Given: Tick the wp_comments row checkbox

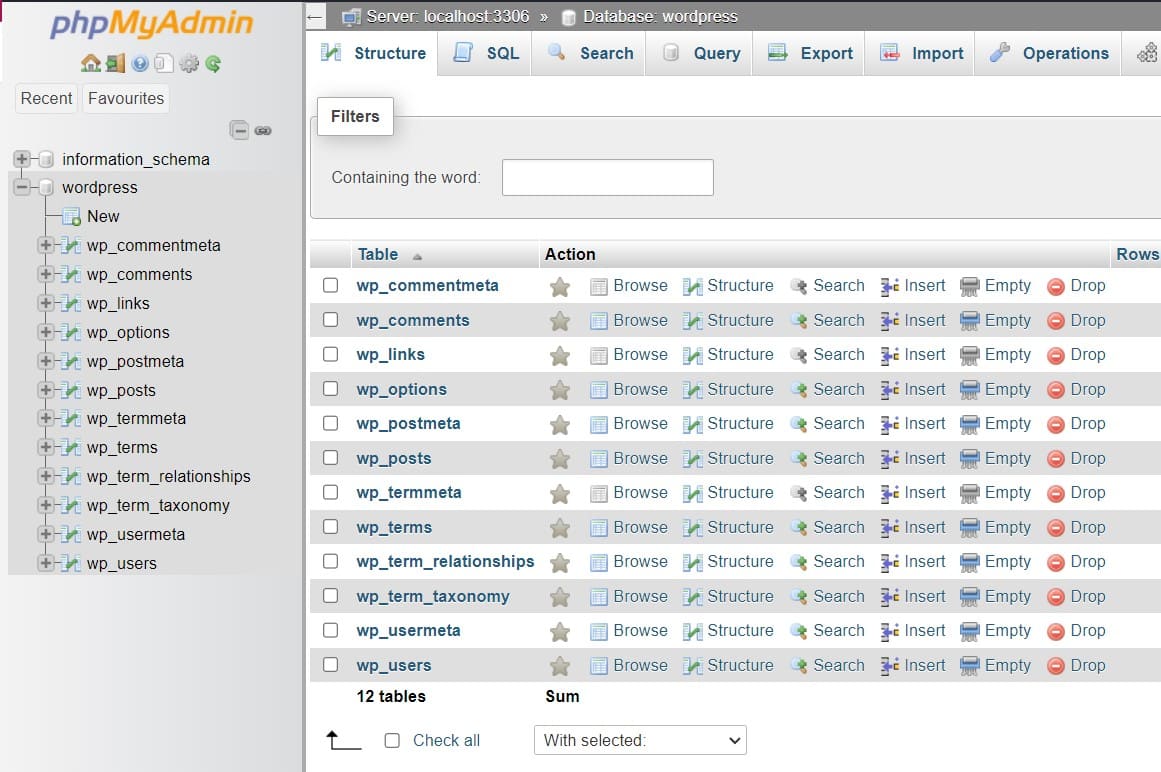Looking at the screenshot, I should click(331, 320).
